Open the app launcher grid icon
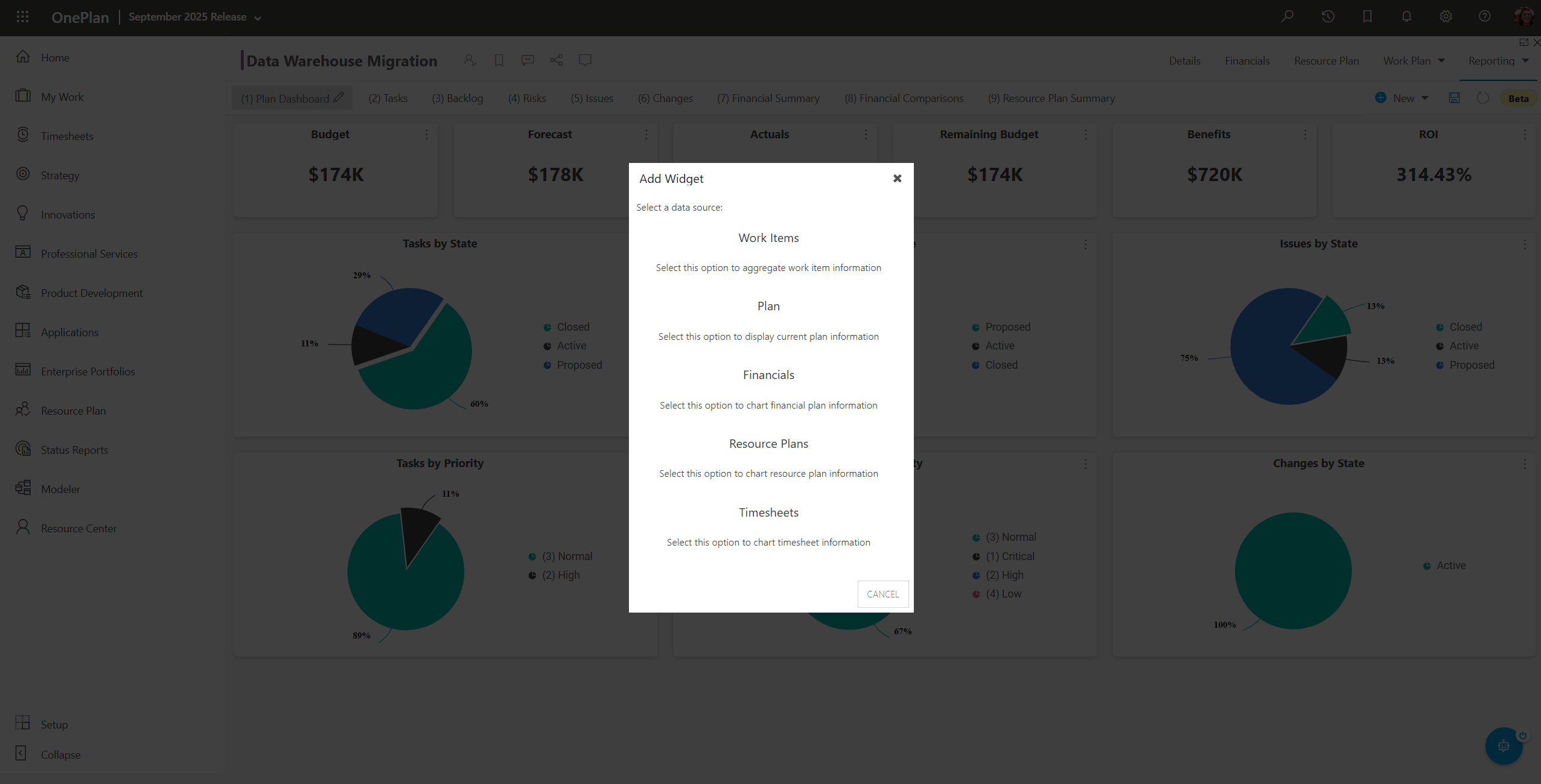This screenshot has height=784, width=1541. [x=23, y=17]
